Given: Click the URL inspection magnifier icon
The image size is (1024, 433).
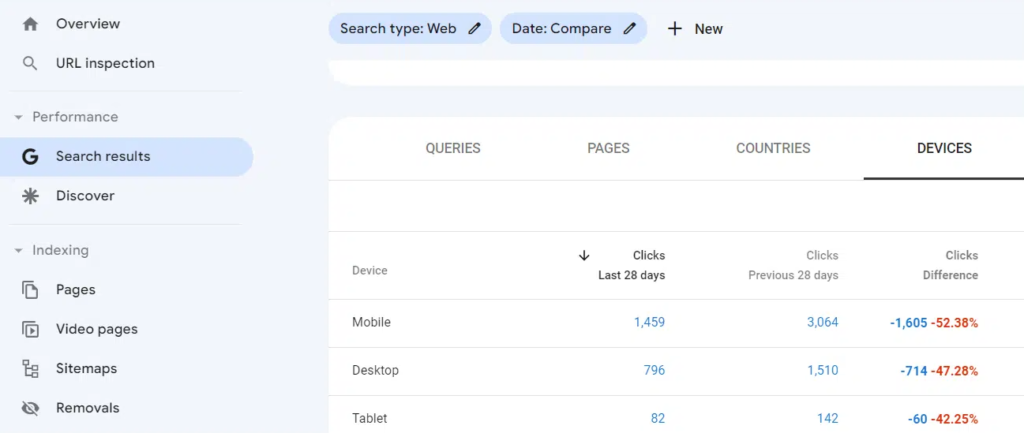Looking at the screenshot, I should coord(30,63).
